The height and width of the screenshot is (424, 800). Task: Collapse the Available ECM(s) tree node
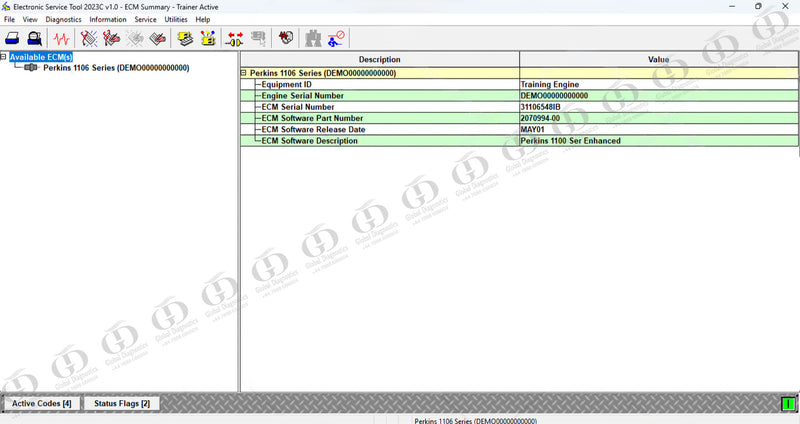(4, 57)
